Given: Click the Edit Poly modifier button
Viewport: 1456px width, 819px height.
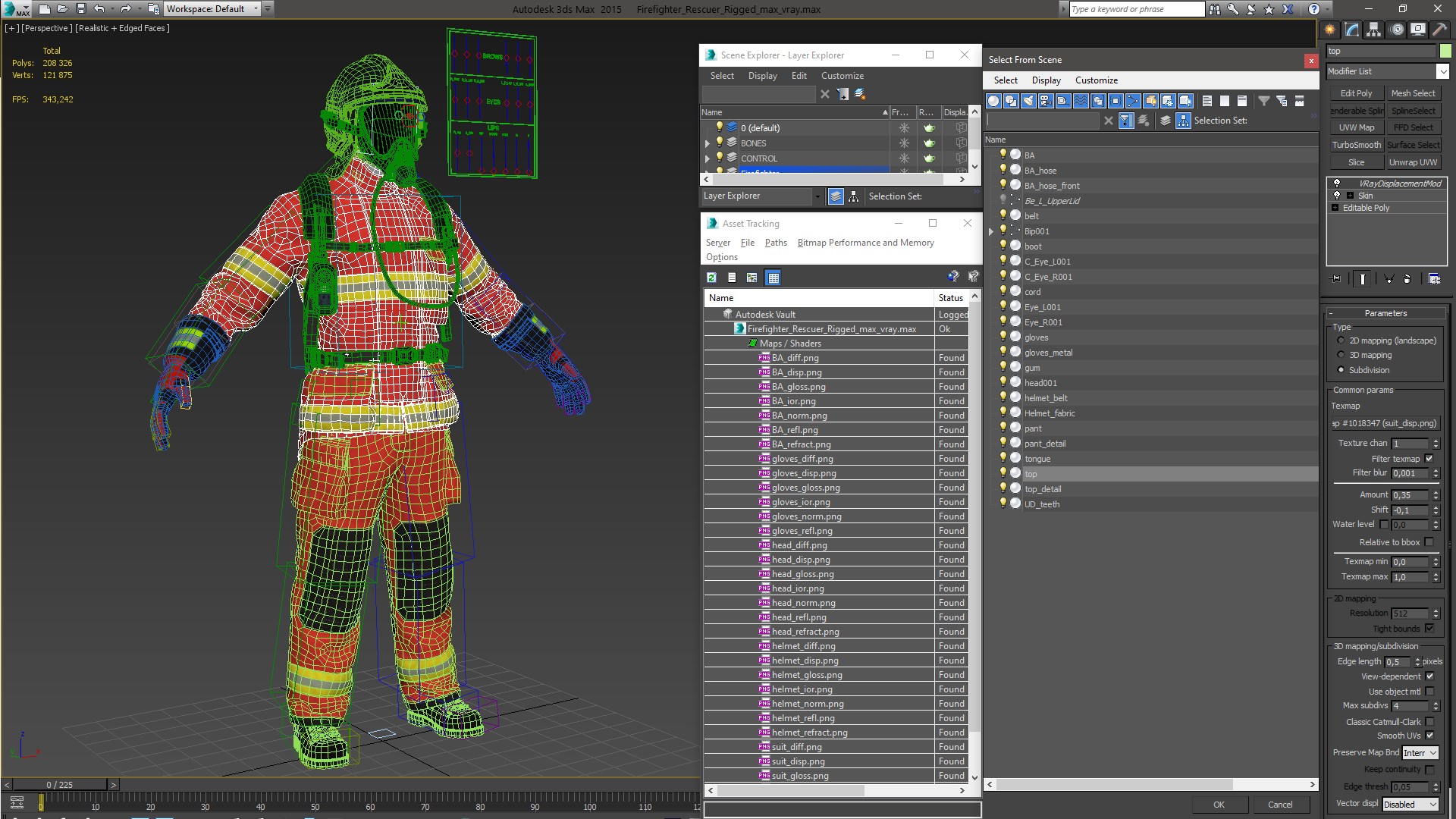Looking at the screenshot, I should 1356,93.
